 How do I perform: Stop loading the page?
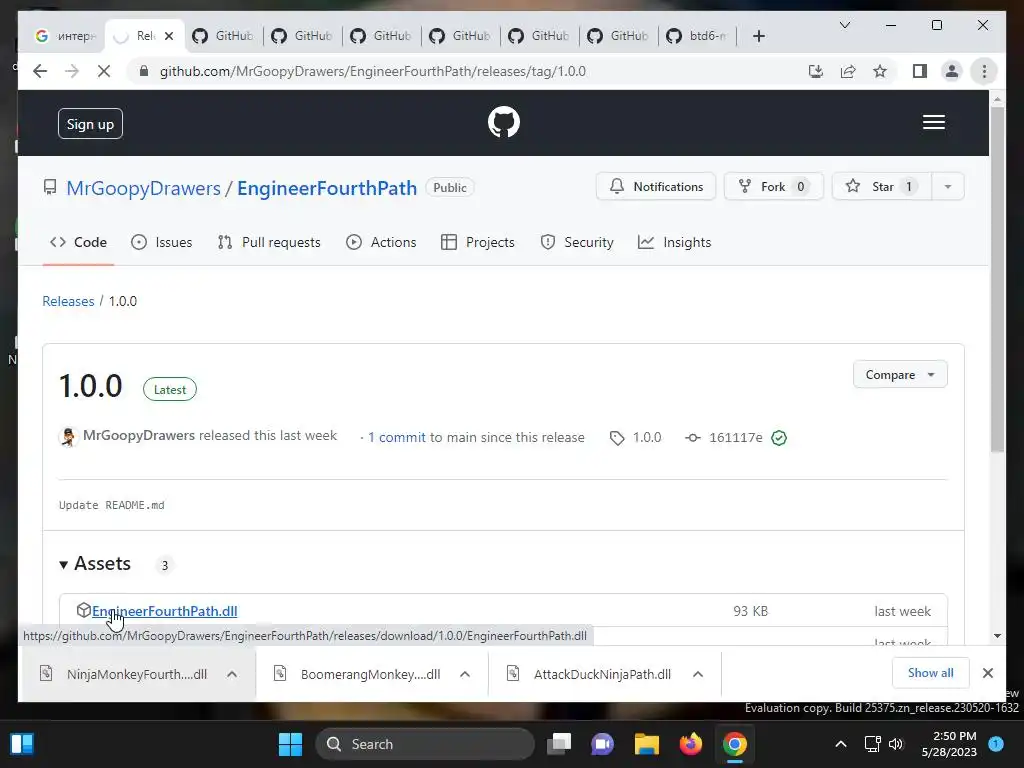click(104, 71)
